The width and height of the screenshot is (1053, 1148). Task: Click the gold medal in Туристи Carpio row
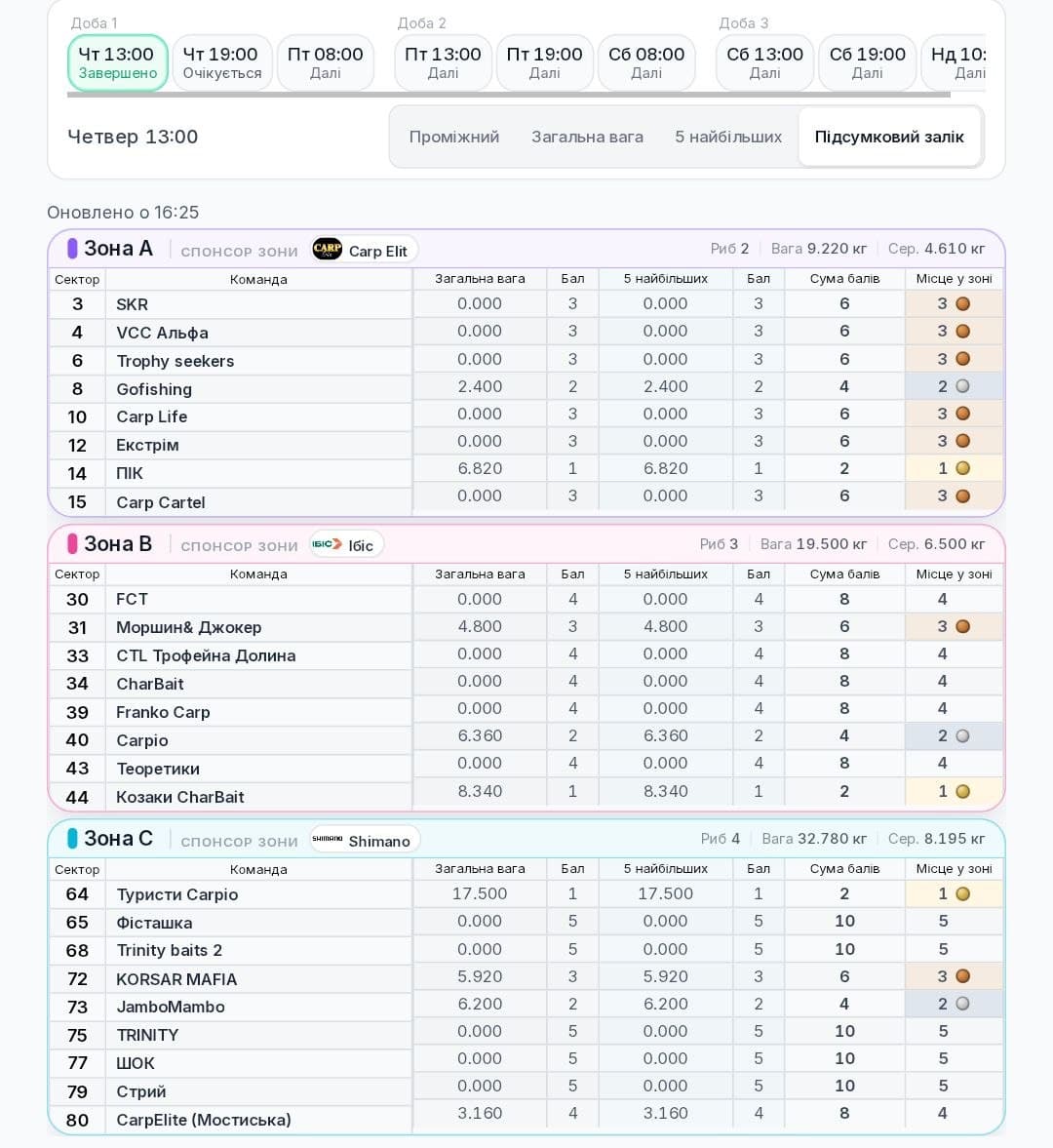pyautogui.click(x=963, y=894)
